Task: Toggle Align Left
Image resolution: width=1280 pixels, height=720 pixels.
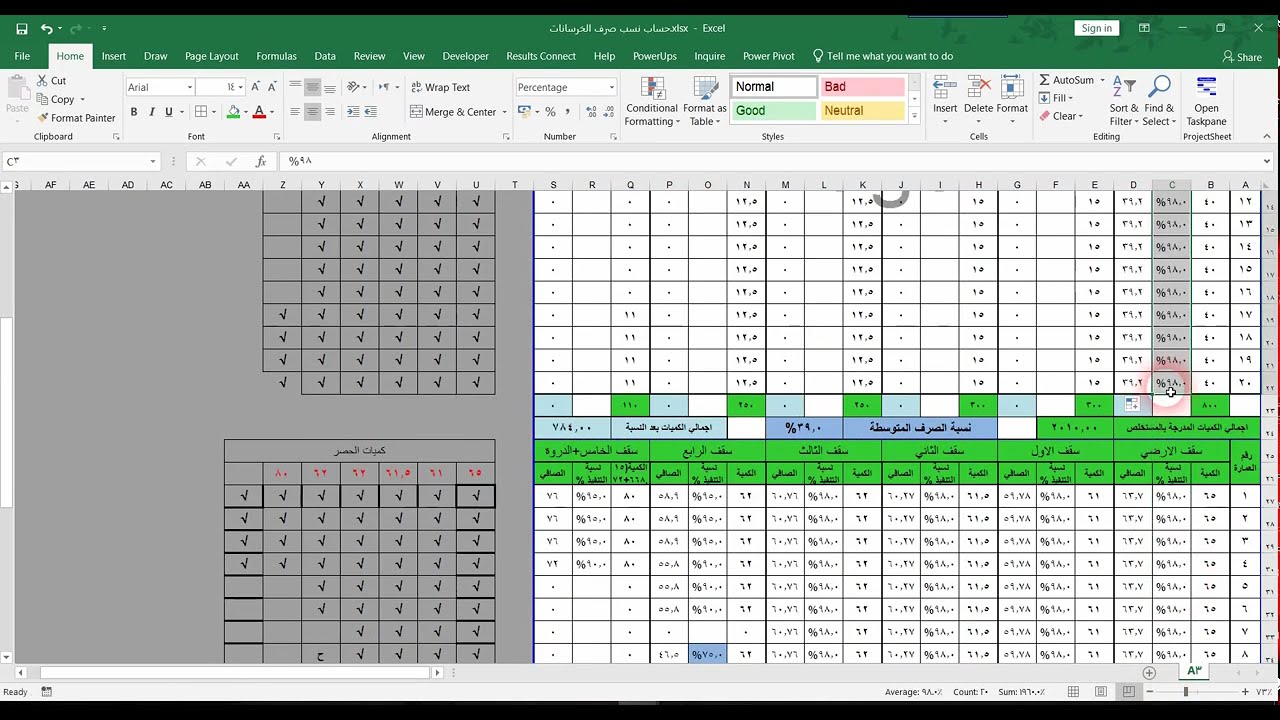Action: pos(295,112)
